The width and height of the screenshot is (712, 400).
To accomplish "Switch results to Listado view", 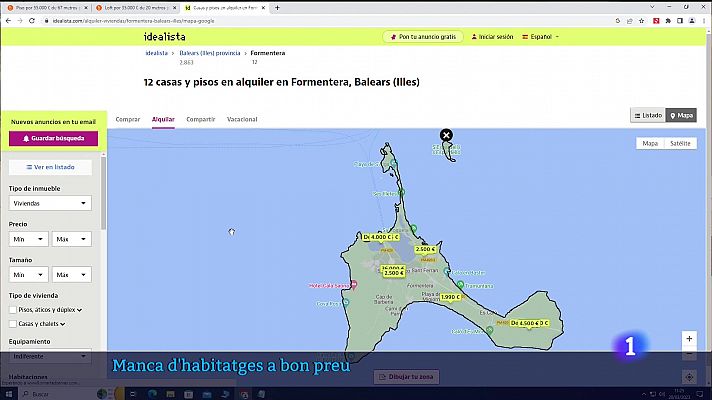I will (x=648, y=115).
